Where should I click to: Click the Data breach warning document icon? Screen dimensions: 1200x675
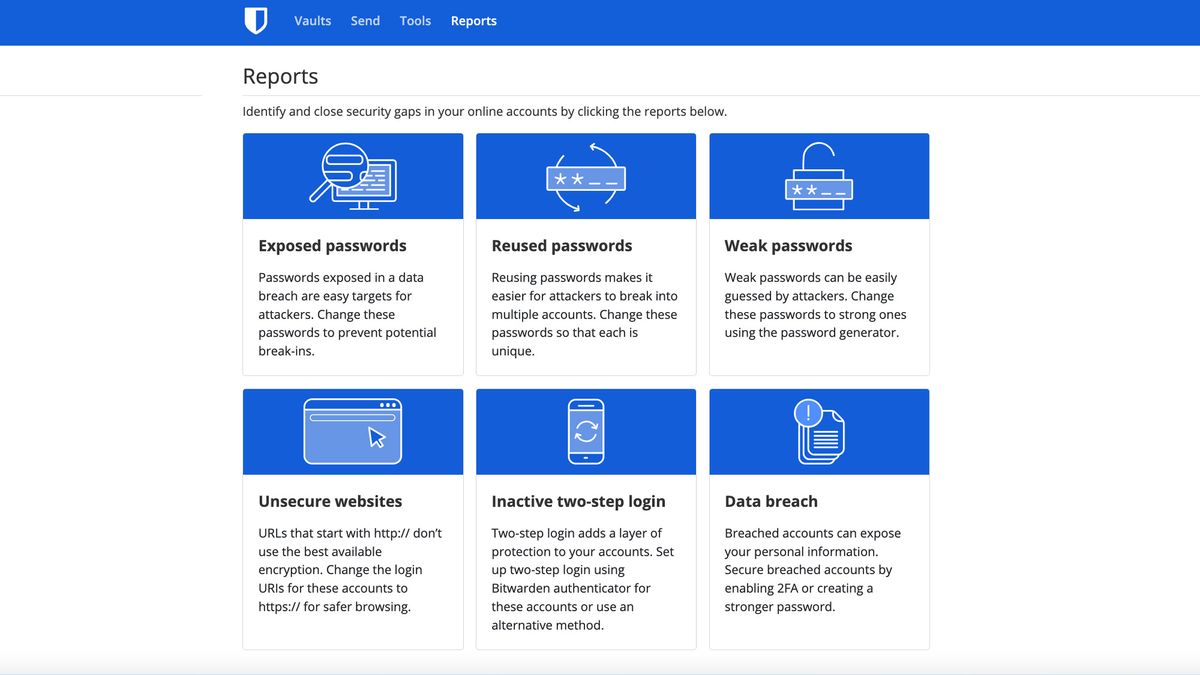tap(819, 431)
